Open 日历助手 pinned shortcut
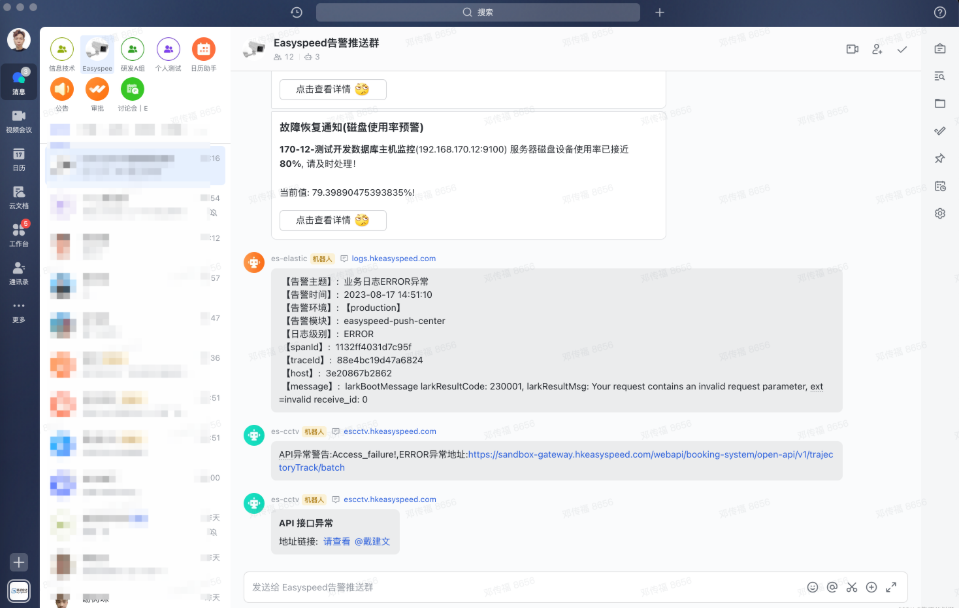This screenshot has width=961, height=608. pos(203,55)
